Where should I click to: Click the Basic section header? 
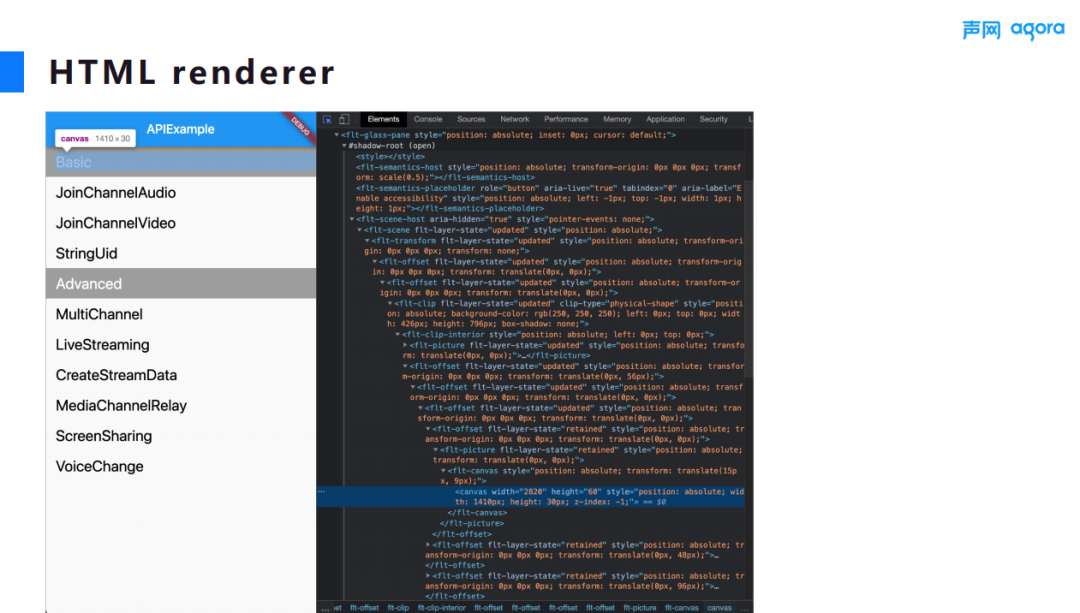point(180,162)
